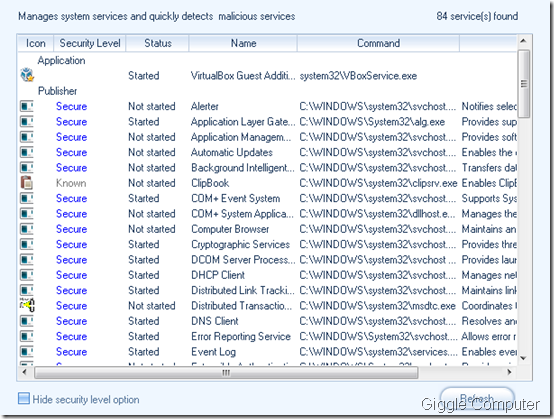Click the Distributed Transaction msdtc icon
Viewport: 554px width, 419px height.
(27, 305)
